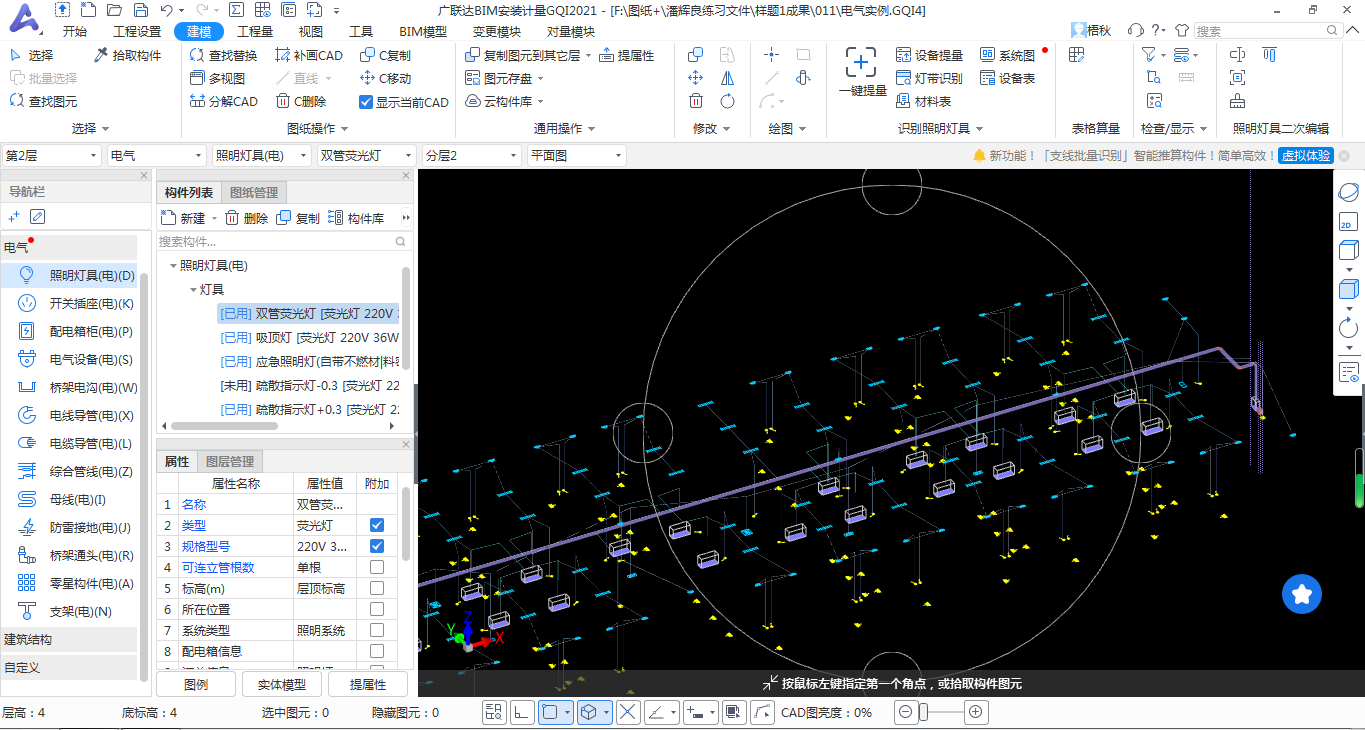Image resolution: width=1365 pixels, height=730 pixels.
Task: Collapse the 灯具 tree node
Action: pyautogui.click(x=193, y=290)
